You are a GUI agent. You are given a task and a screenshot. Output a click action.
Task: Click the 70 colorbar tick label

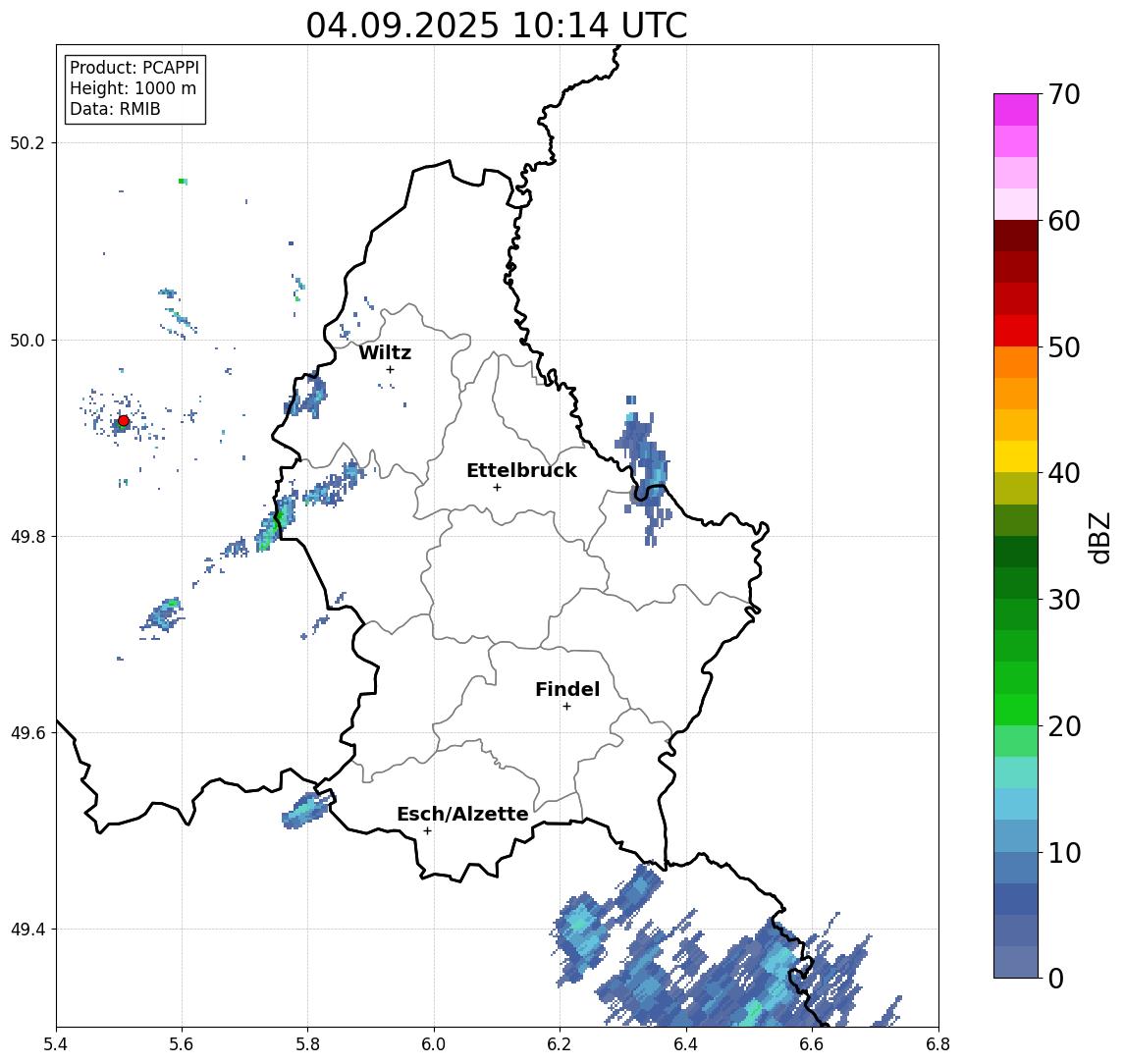[x=1064, y=94]
